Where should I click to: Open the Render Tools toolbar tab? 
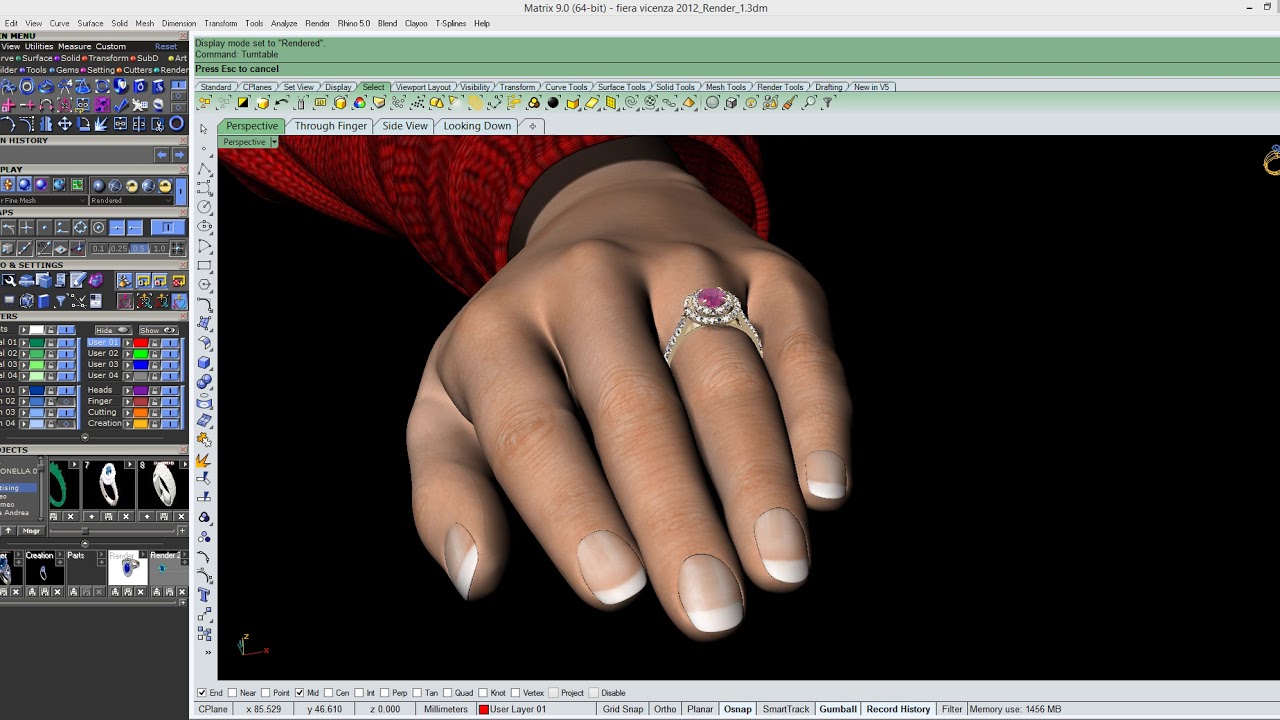(780, 87)
